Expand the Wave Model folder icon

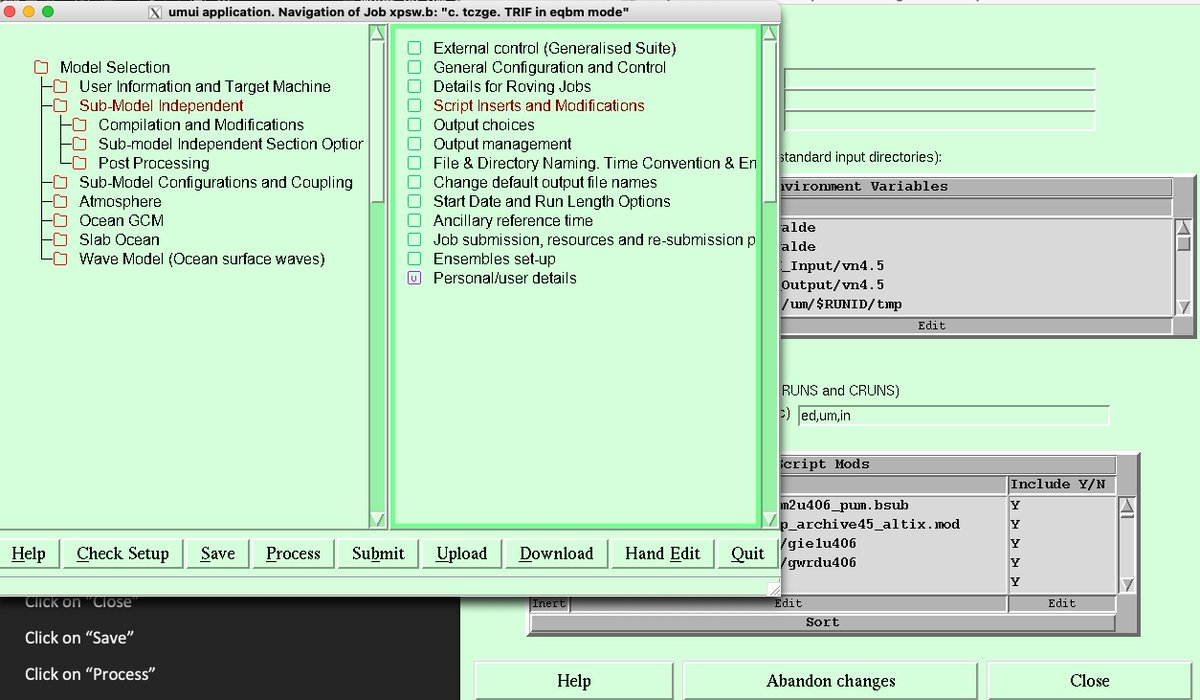coord(60,259)
